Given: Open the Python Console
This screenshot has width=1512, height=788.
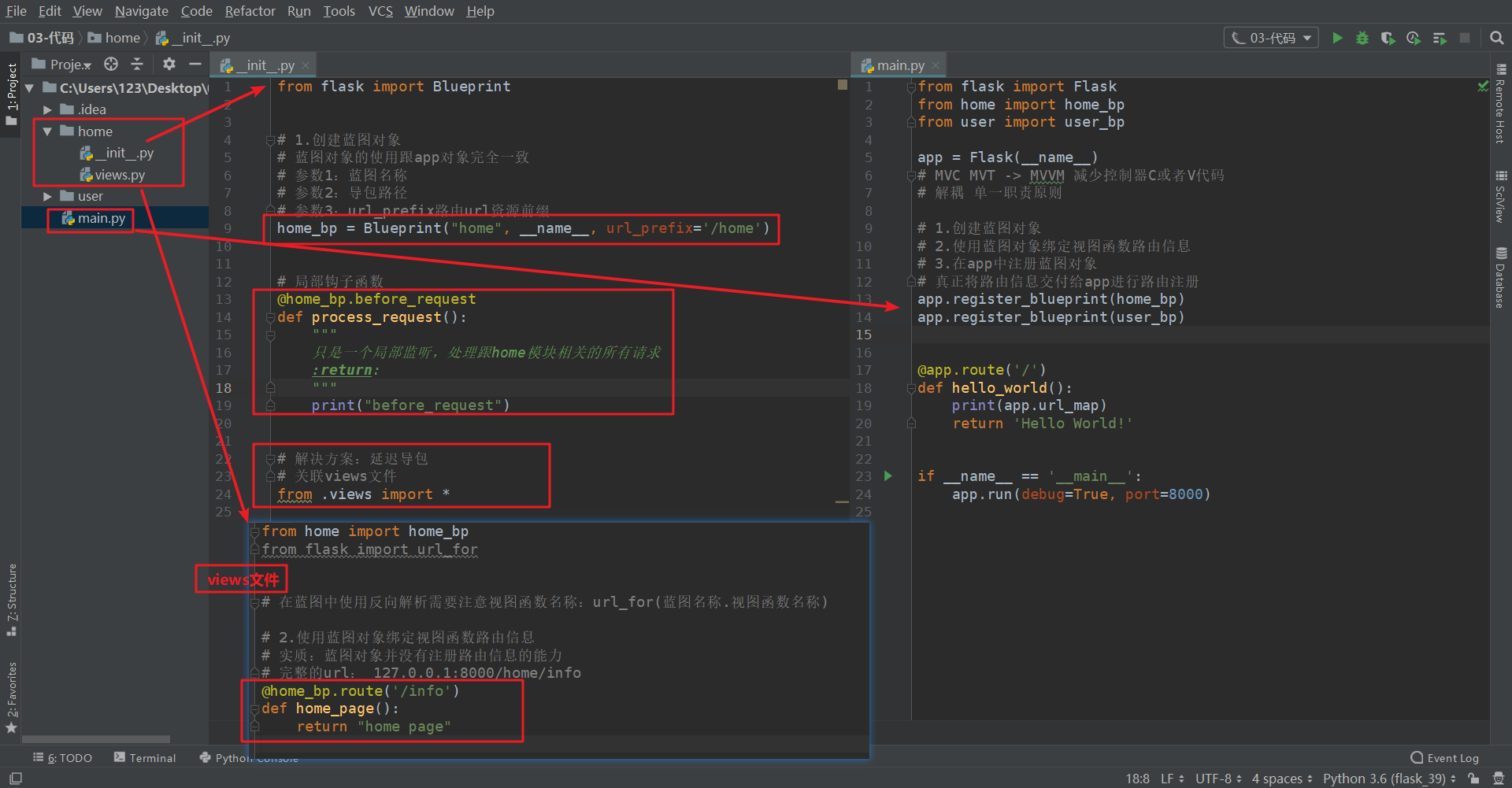Looking at the screenshot, I should 248,757.
